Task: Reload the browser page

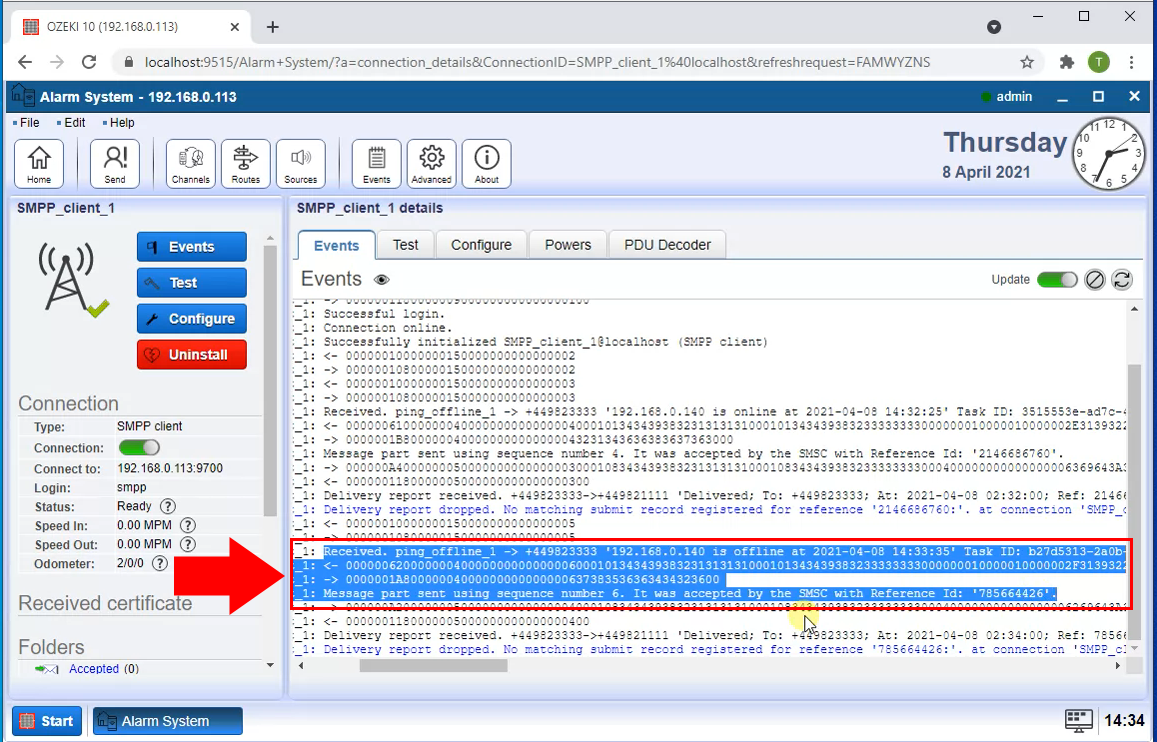Action: coord(89,63)
